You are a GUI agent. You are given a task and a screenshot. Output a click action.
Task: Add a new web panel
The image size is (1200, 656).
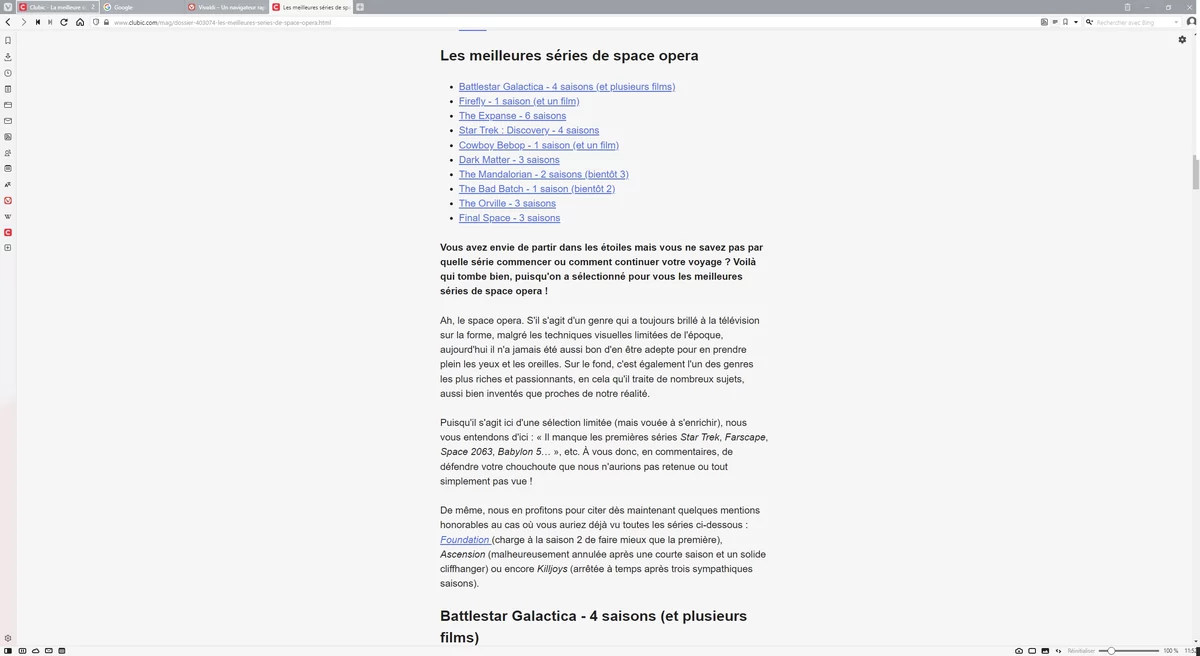[x=8, y=247]
